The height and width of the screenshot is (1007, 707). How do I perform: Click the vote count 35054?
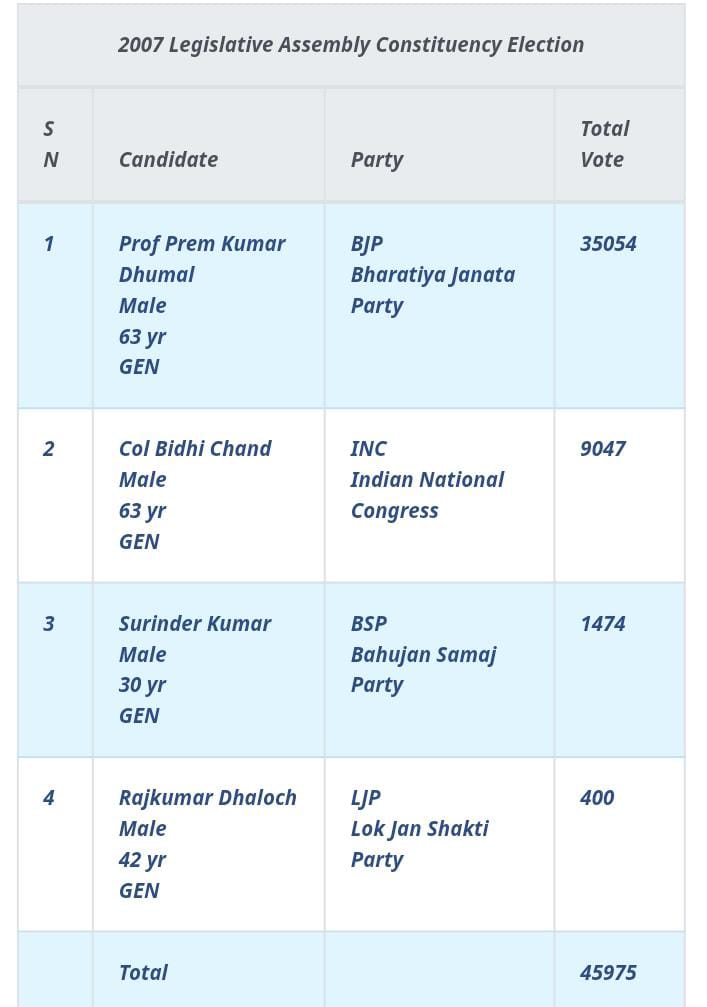[x=608, y=244]
